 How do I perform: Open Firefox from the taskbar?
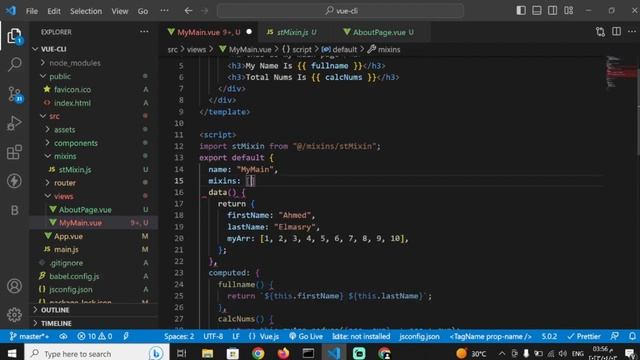pos(283,353)
